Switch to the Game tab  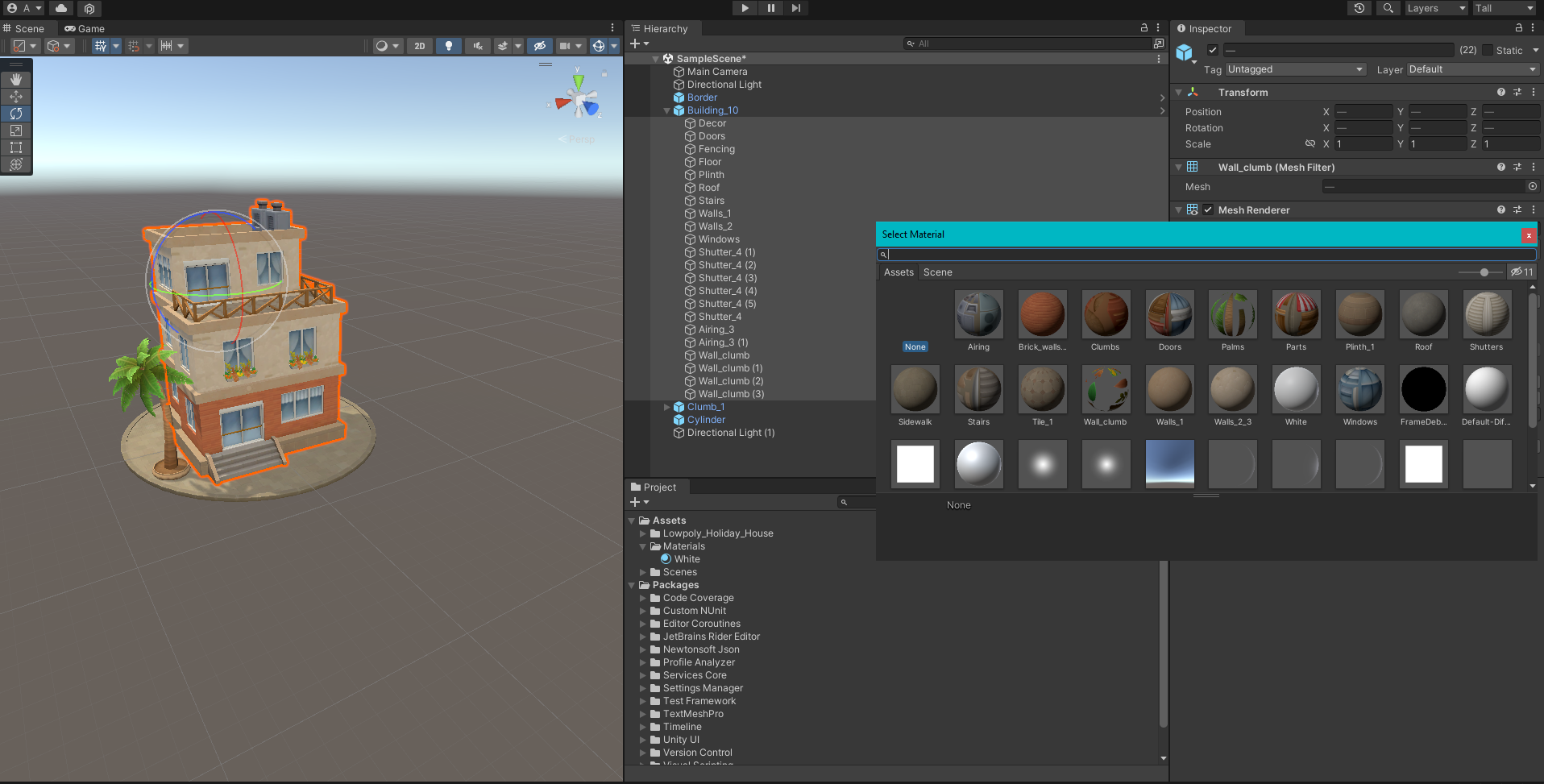pos(85,28)
